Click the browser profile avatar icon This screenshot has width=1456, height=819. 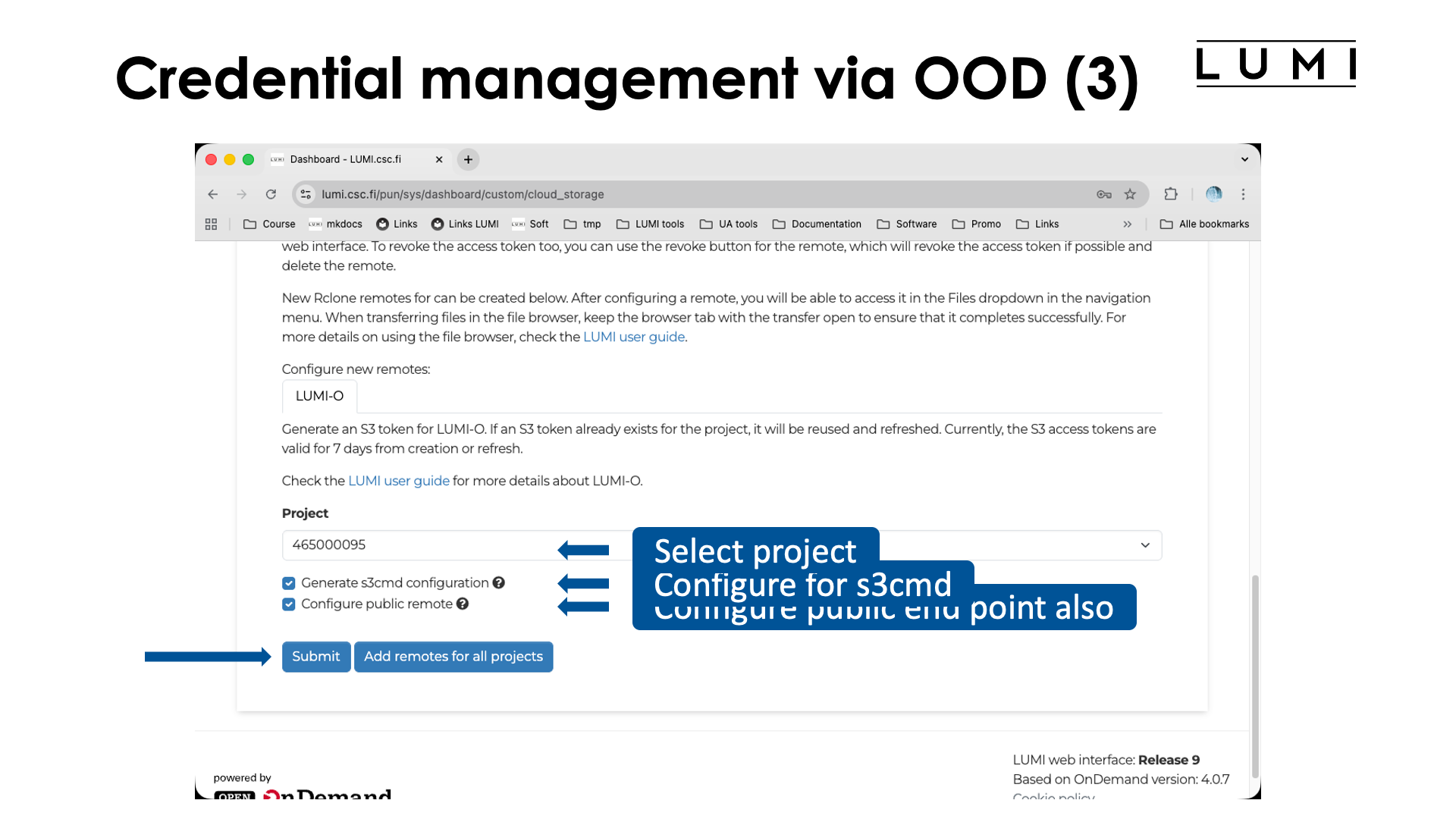1213,194
